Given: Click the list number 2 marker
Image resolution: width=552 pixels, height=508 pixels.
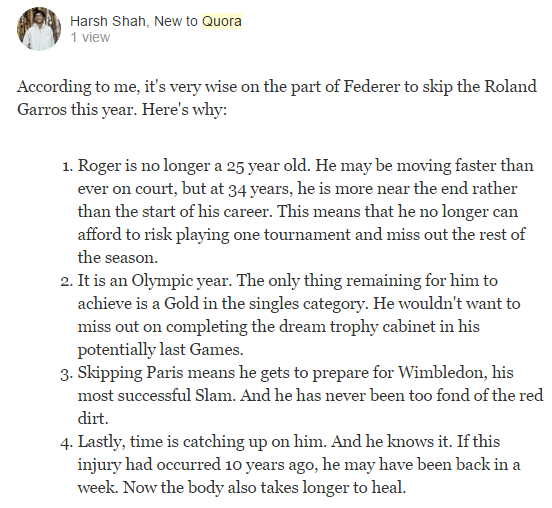Looking at the screenshot, I should tap(67, 281).
